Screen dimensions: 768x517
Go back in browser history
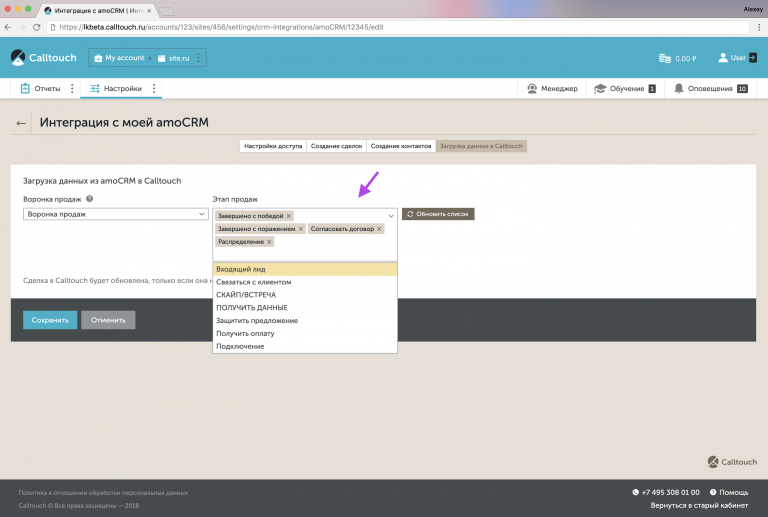pos(8,27)
